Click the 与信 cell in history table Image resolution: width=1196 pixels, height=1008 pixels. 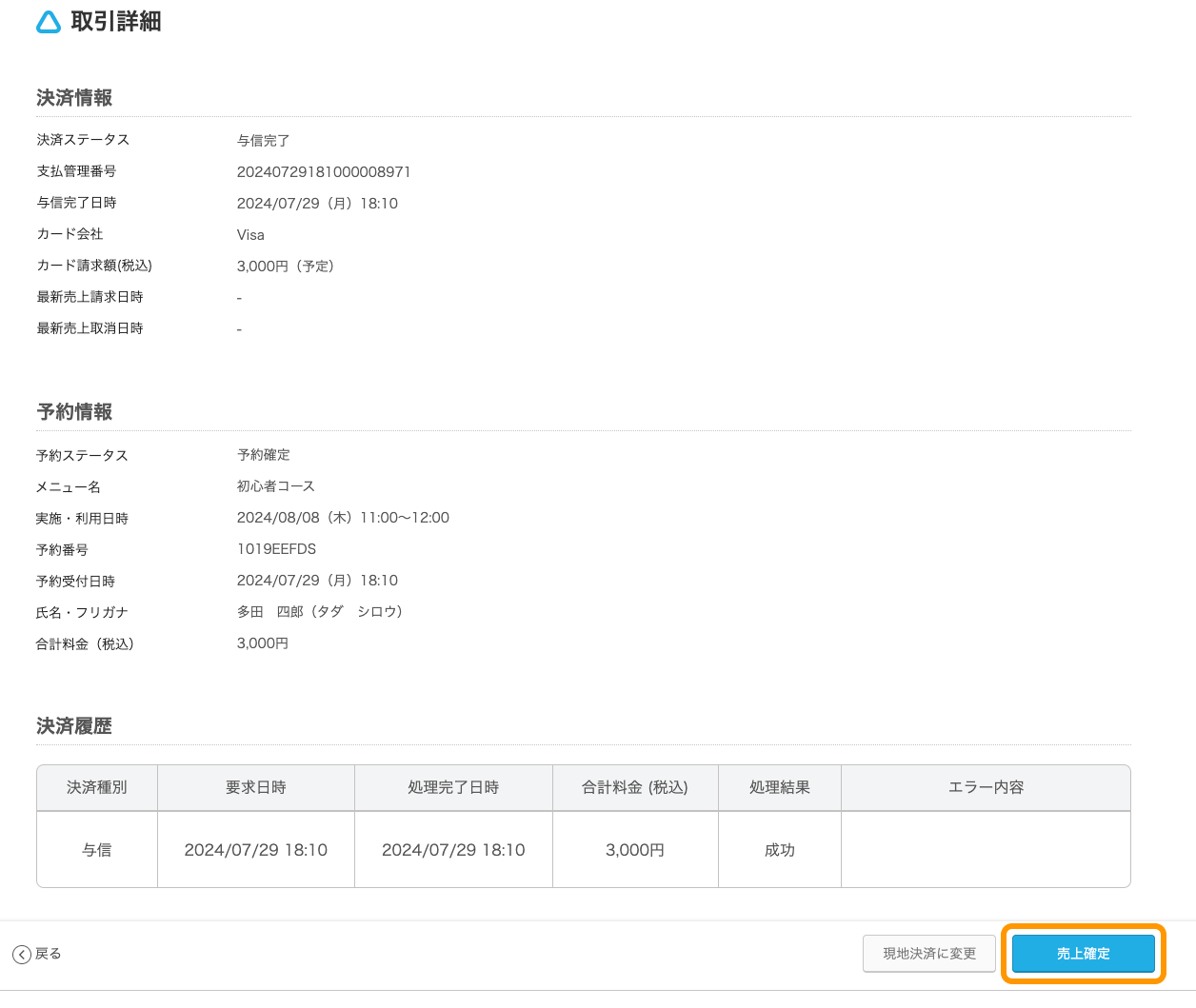[x=97, y=850]
